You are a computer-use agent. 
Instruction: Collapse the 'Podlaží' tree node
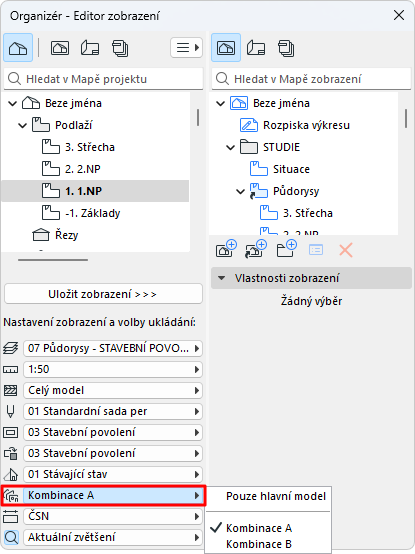22,125
